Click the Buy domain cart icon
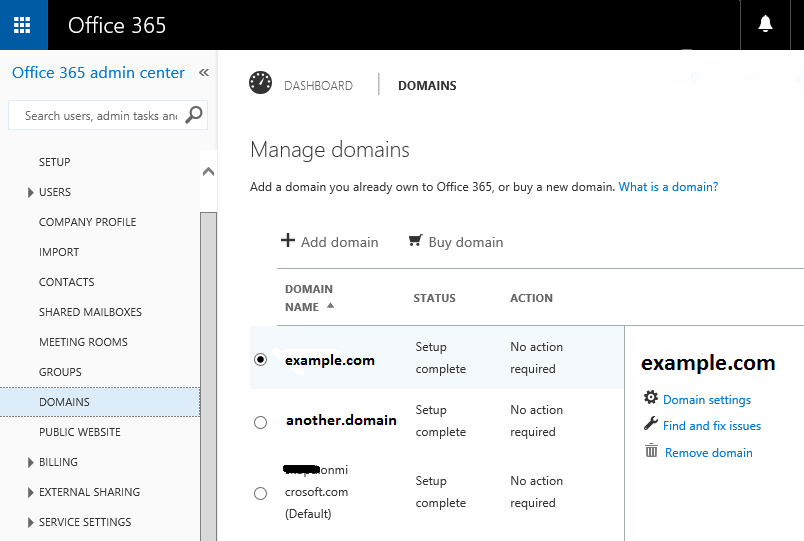Image resolution: width=804 pixels, height=541 pixels. point(415,241)
